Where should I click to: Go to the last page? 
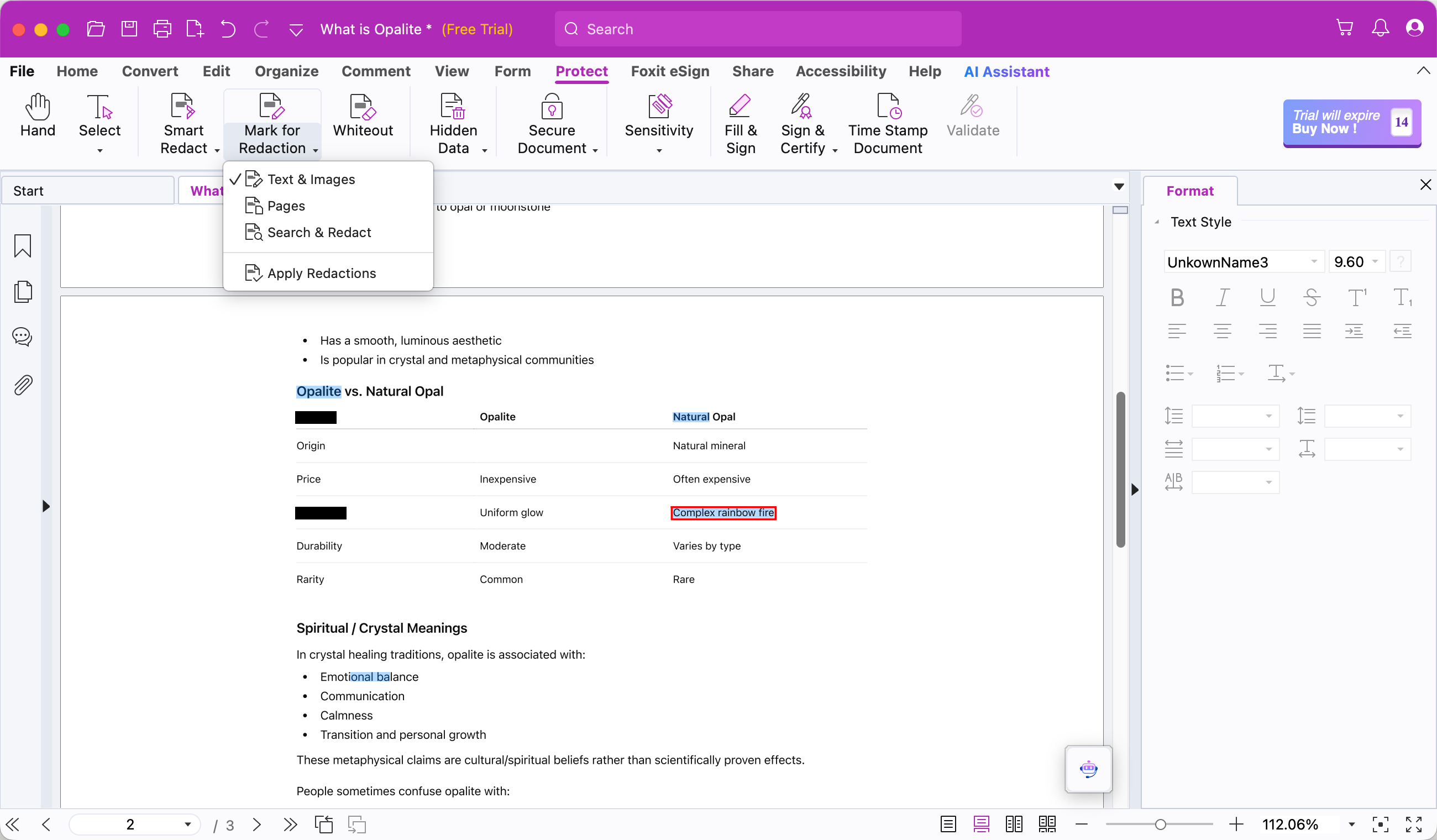[x=290, y=824]
